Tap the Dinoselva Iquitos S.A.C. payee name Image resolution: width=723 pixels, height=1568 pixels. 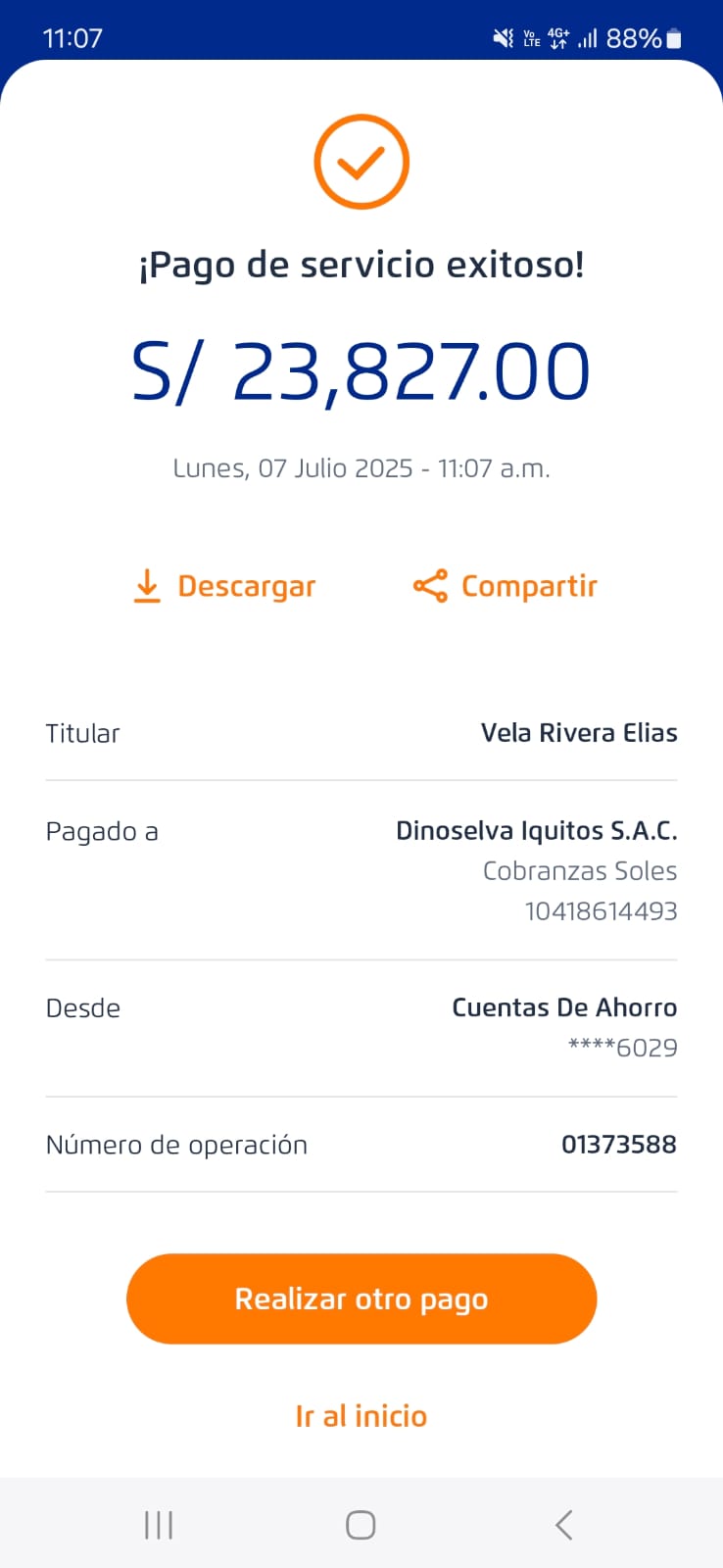point(536,831)
